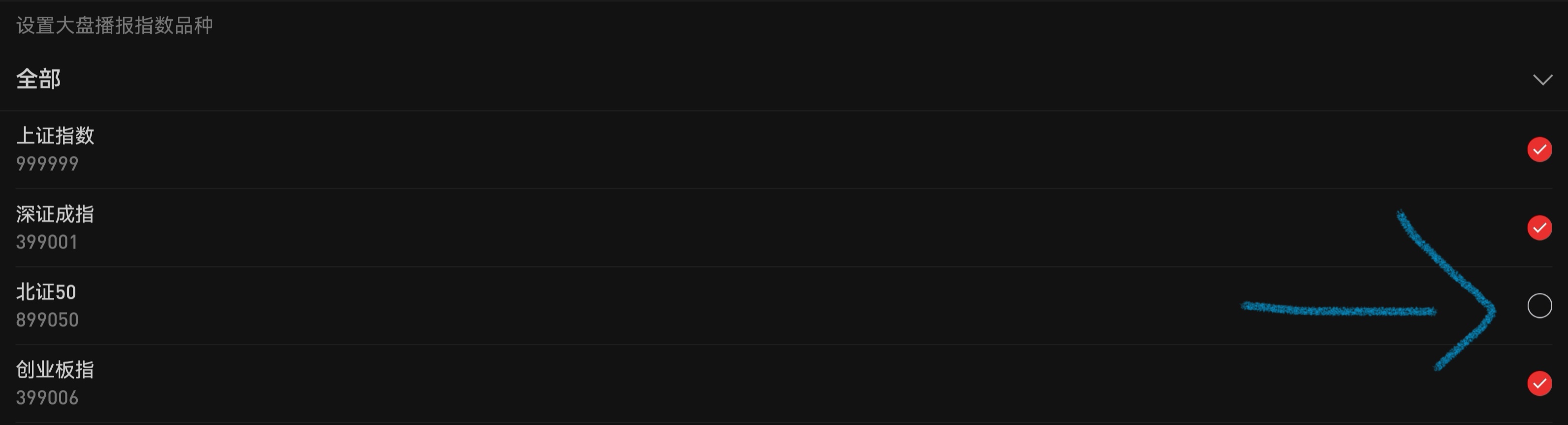Select the index code 399001

coord(47,242)
